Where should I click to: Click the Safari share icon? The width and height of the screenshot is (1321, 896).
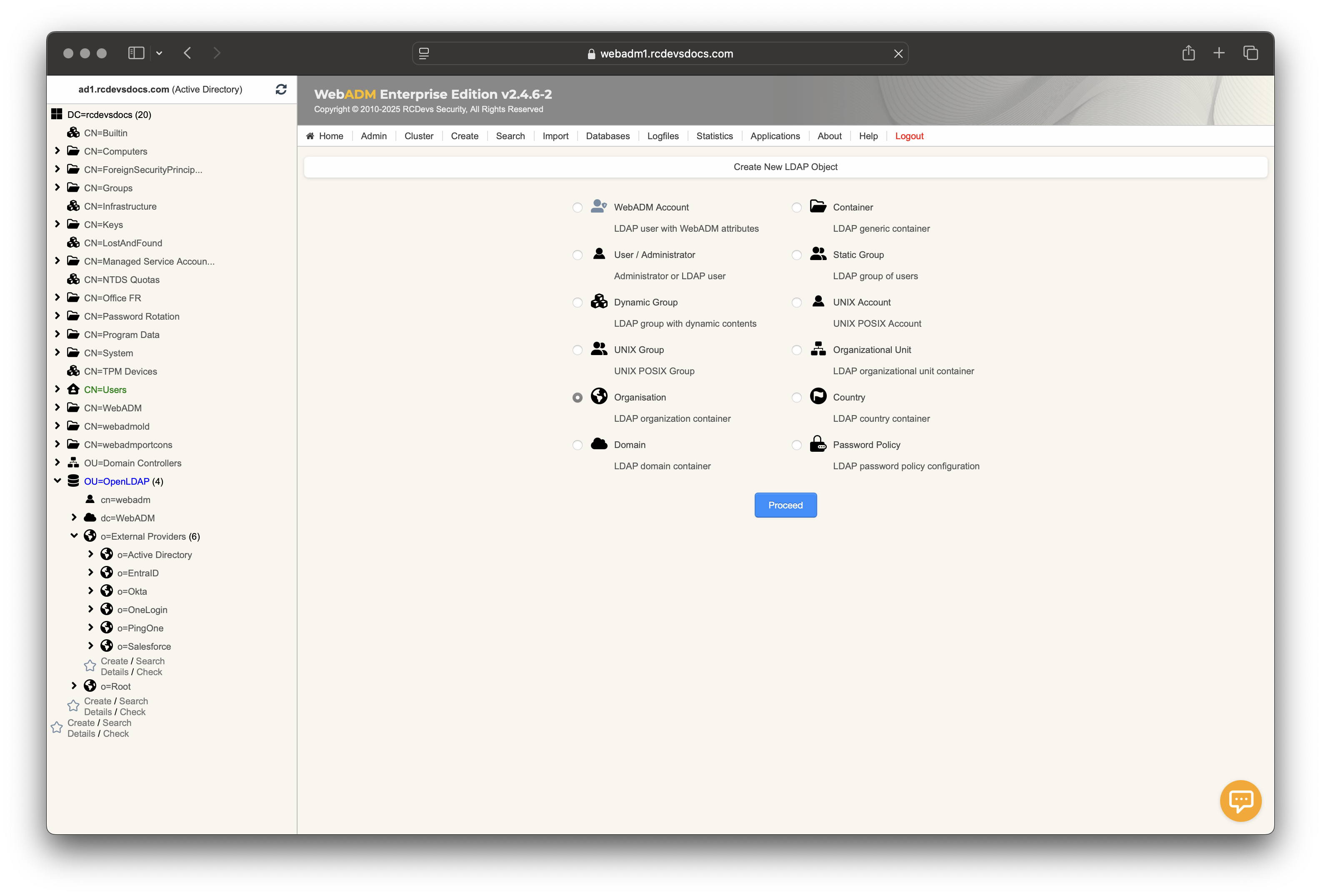click(x=1188, y=53)
